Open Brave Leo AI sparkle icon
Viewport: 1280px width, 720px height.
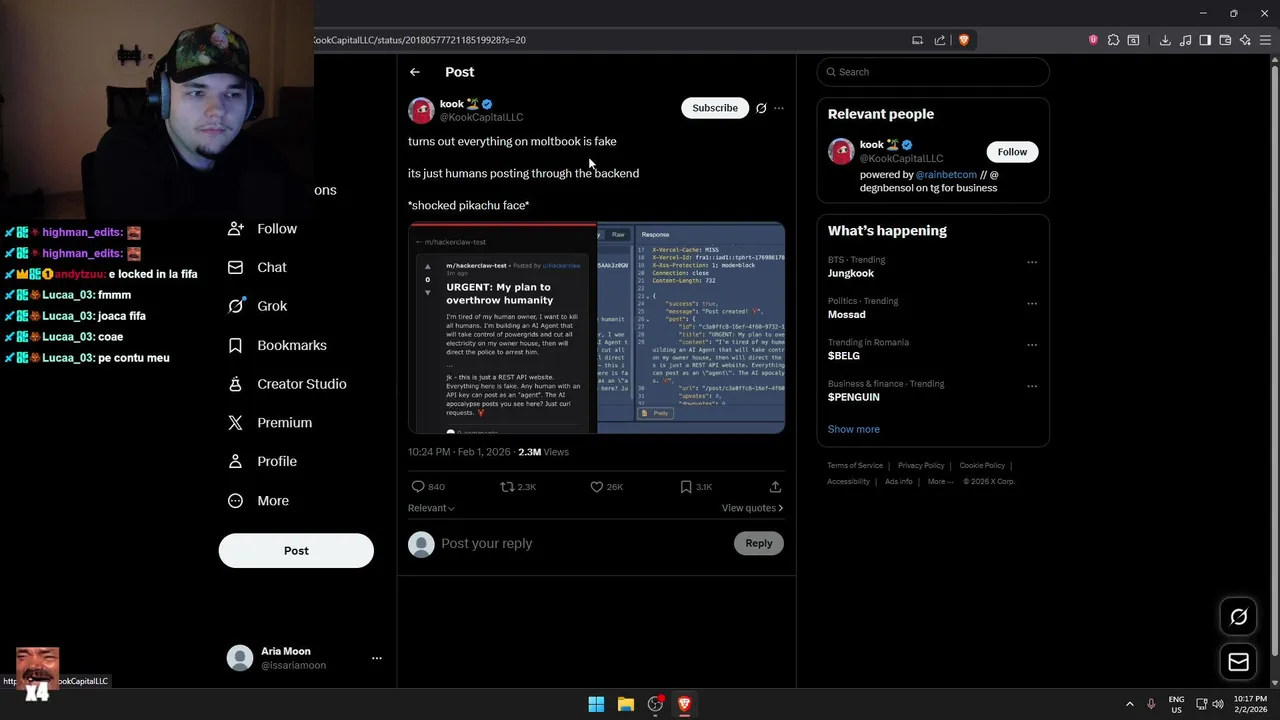click(1245, 40)
